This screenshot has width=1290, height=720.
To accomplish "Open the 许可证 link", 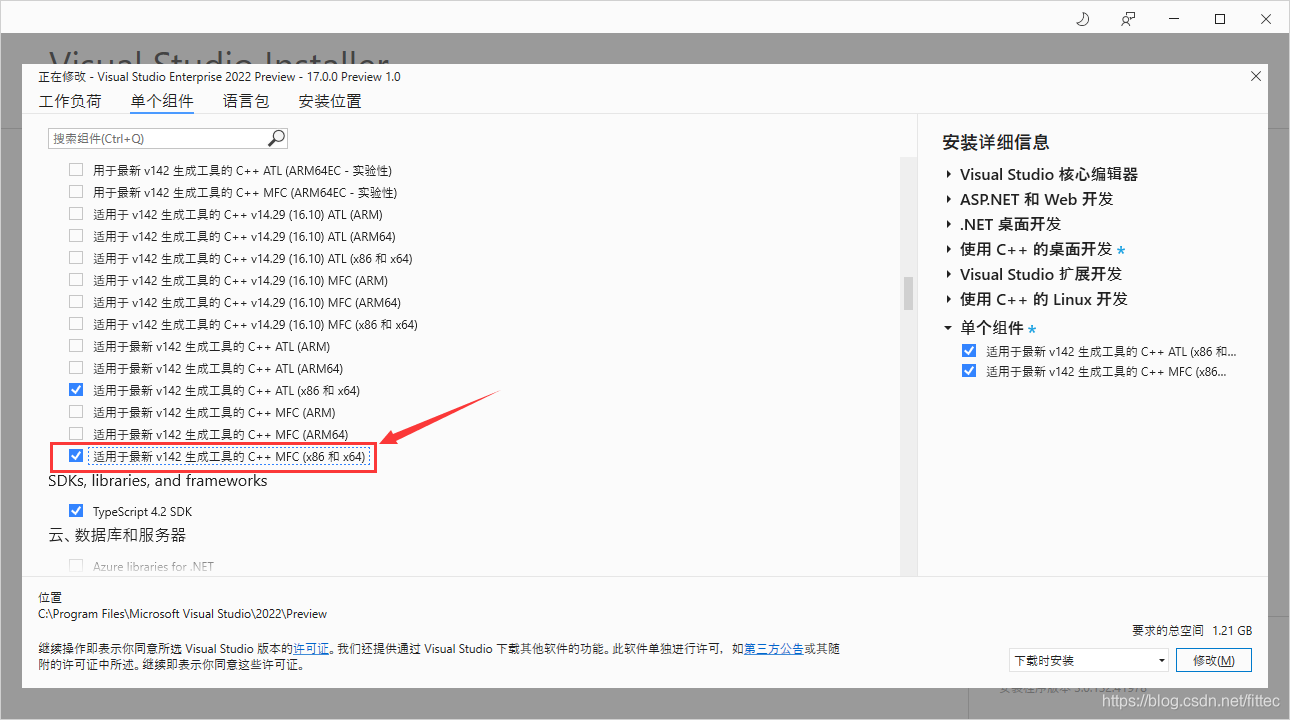I will tap(311, 649).
